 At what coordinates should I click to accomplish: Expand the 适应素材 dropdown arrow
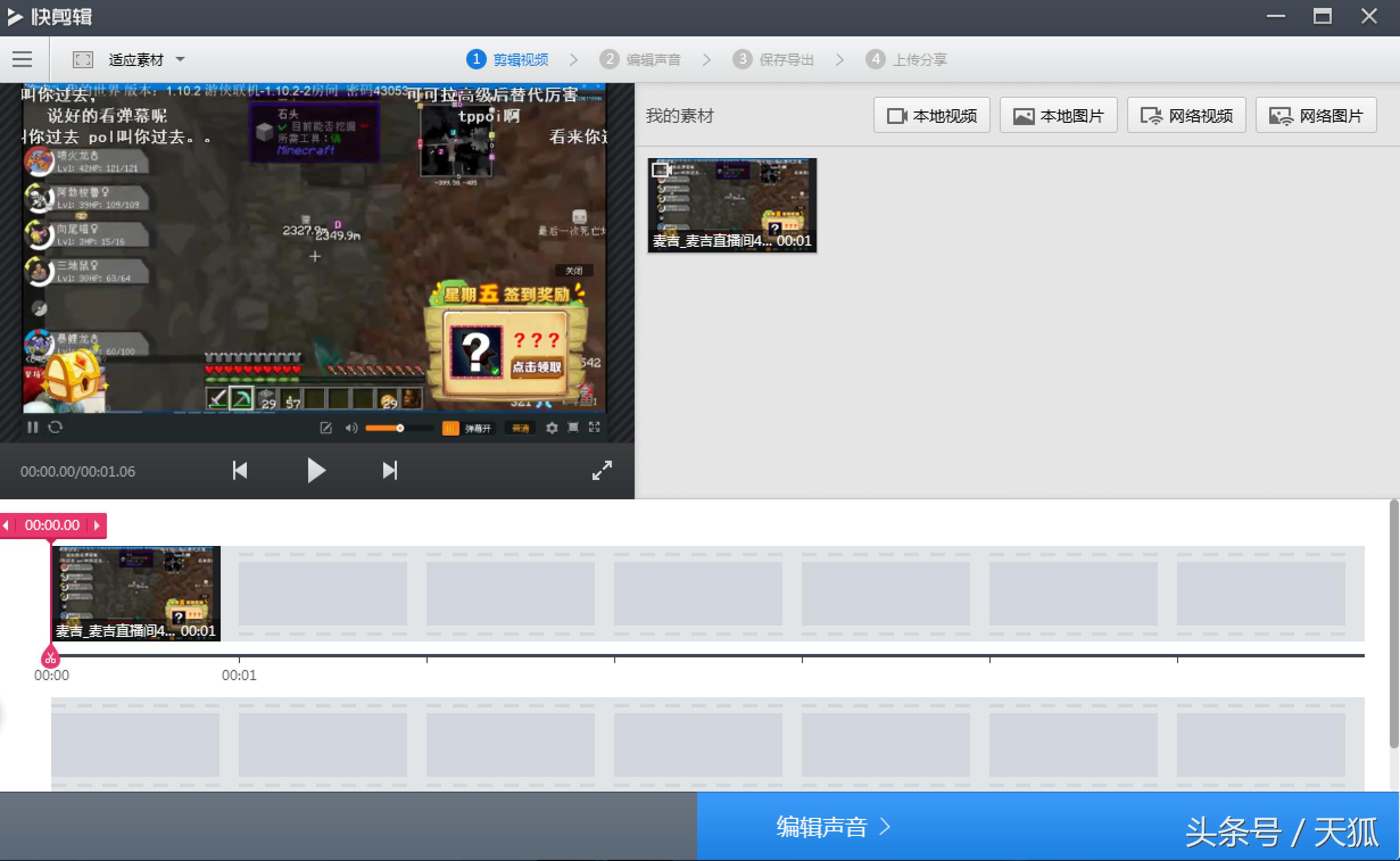[x=180, y=59]
